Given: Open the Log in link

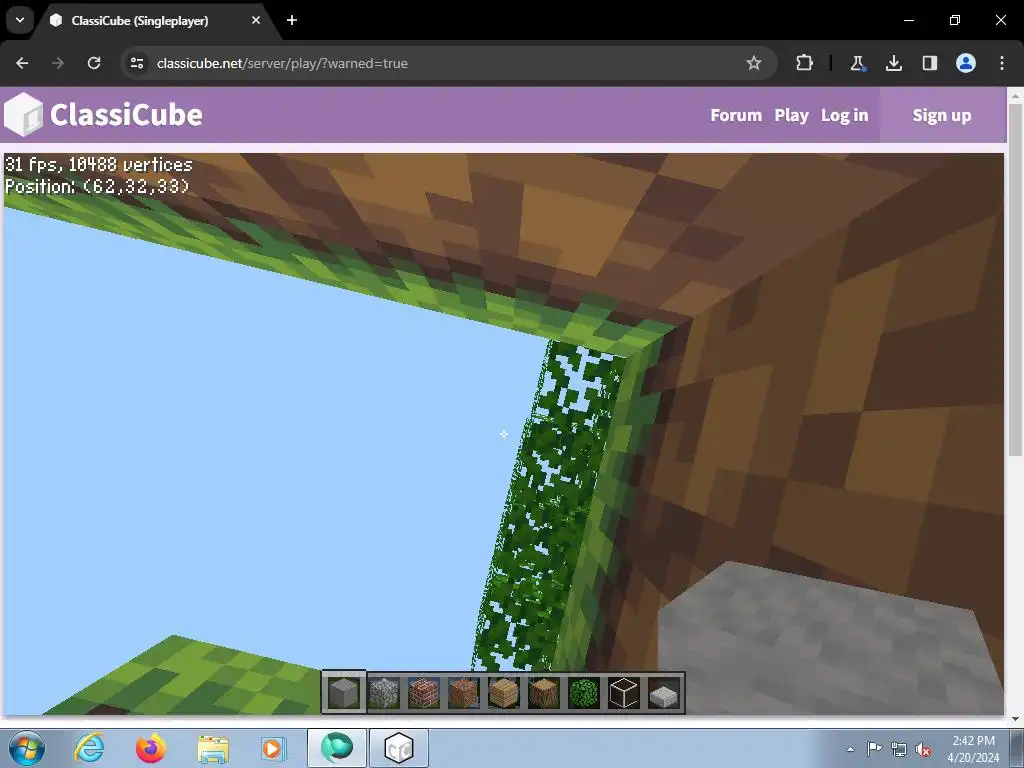Looking at the screenshot, I should [844, 115].
